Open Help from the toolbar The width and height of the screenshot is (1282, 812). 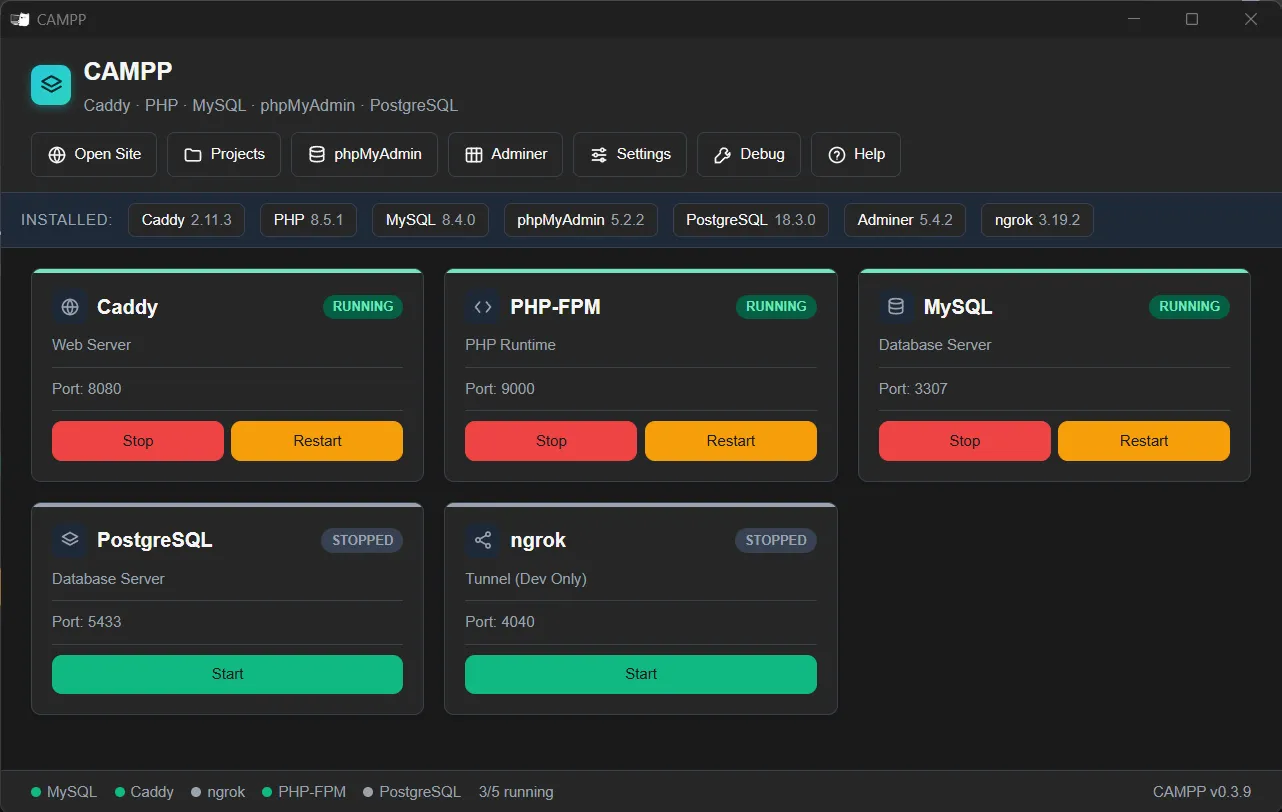point(856,154)
